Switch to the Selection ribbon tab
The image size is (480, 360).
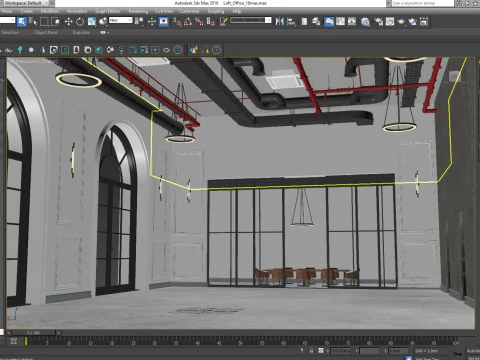pyautogui.click(x=10, y=32)
